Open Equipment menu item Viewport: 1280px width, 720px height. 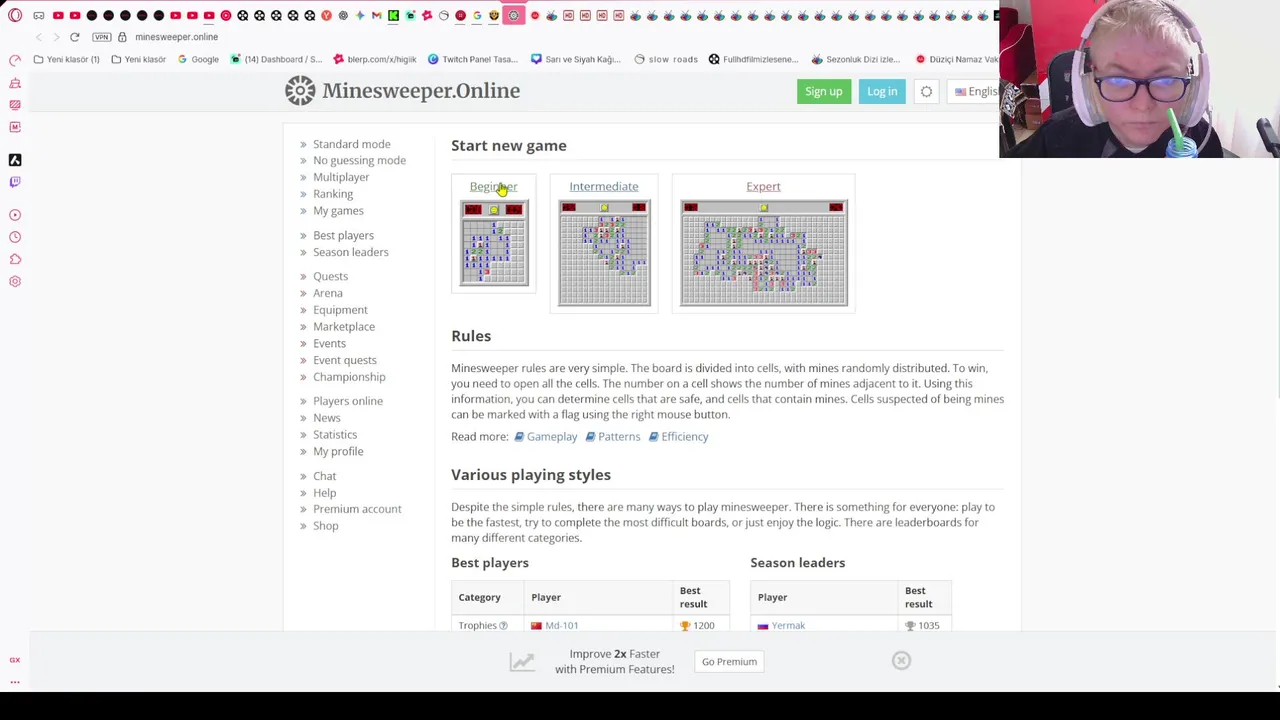tap(340, 310)
